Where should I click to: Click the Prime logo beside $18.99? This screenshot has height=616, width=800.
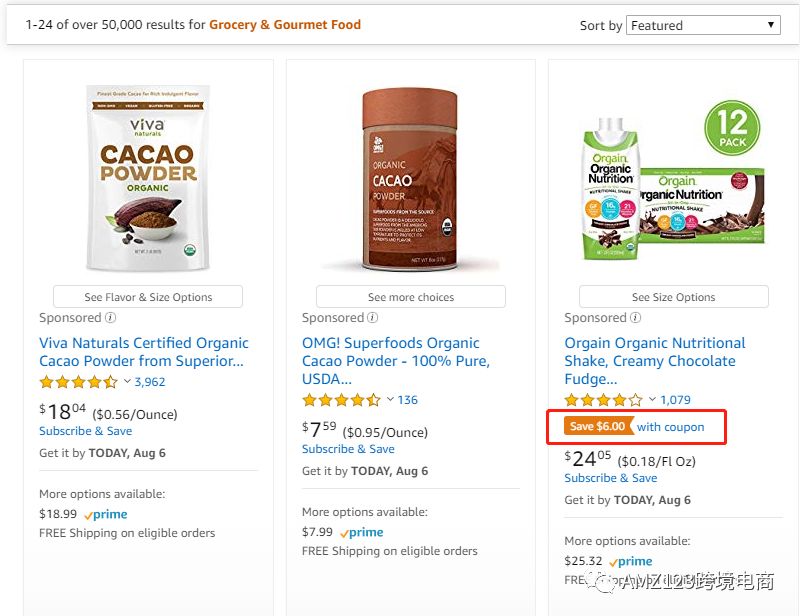(106, 515)
